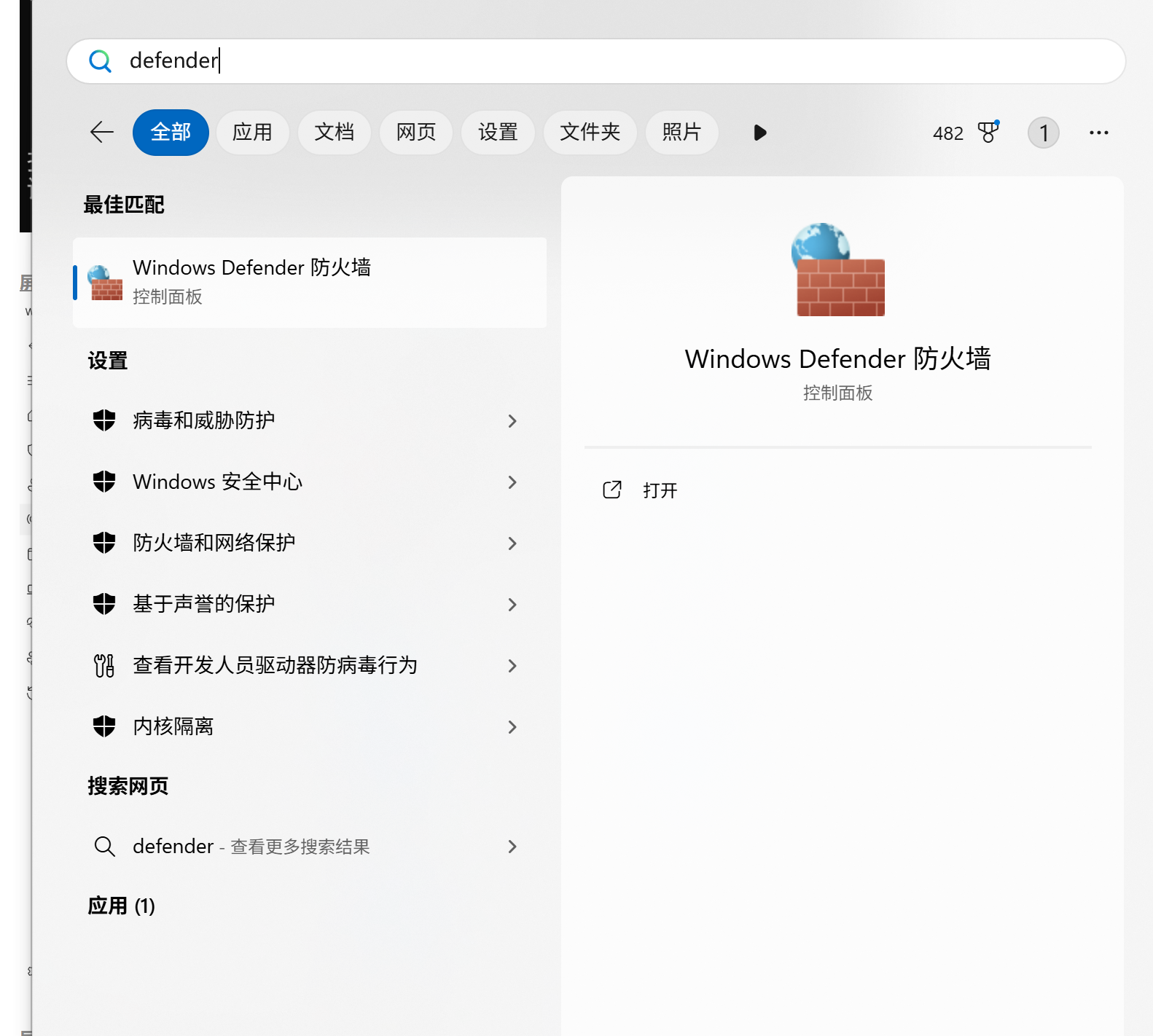
Task: Click shield icon beside Windows 安全中心
Action: [x=104, y=482]
